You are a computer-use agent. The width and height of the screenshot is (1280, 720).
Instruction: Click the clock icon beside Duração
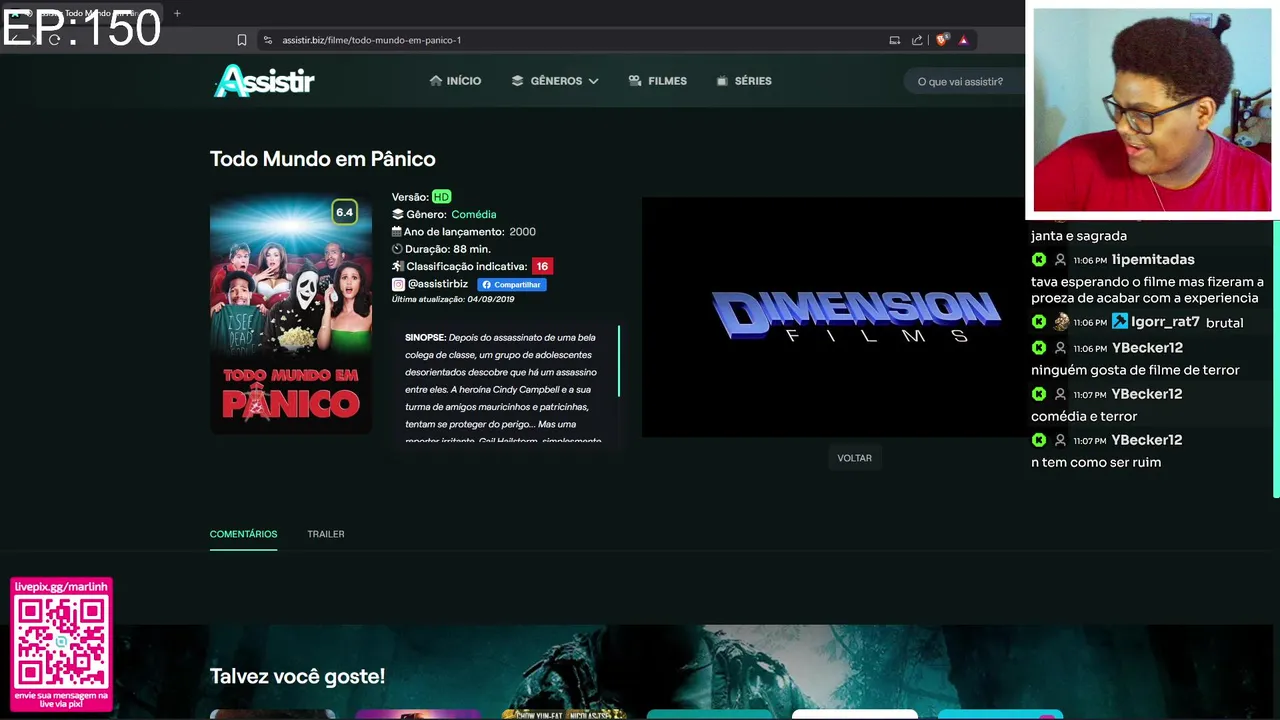coord(397,249)
